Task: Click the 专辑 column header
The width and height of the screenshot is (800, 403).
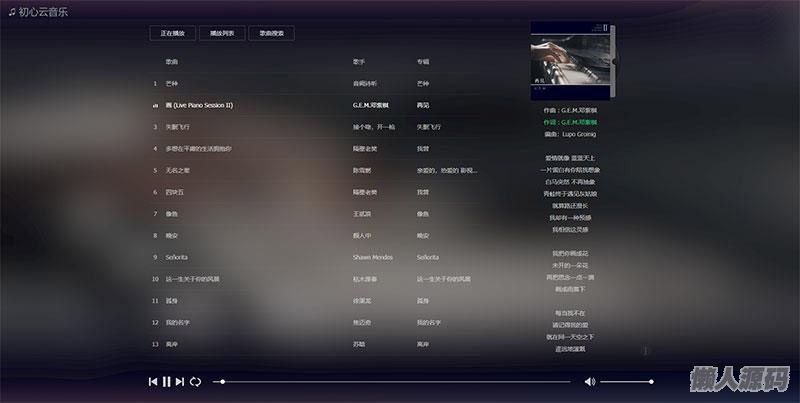Action: coord(423,62)
